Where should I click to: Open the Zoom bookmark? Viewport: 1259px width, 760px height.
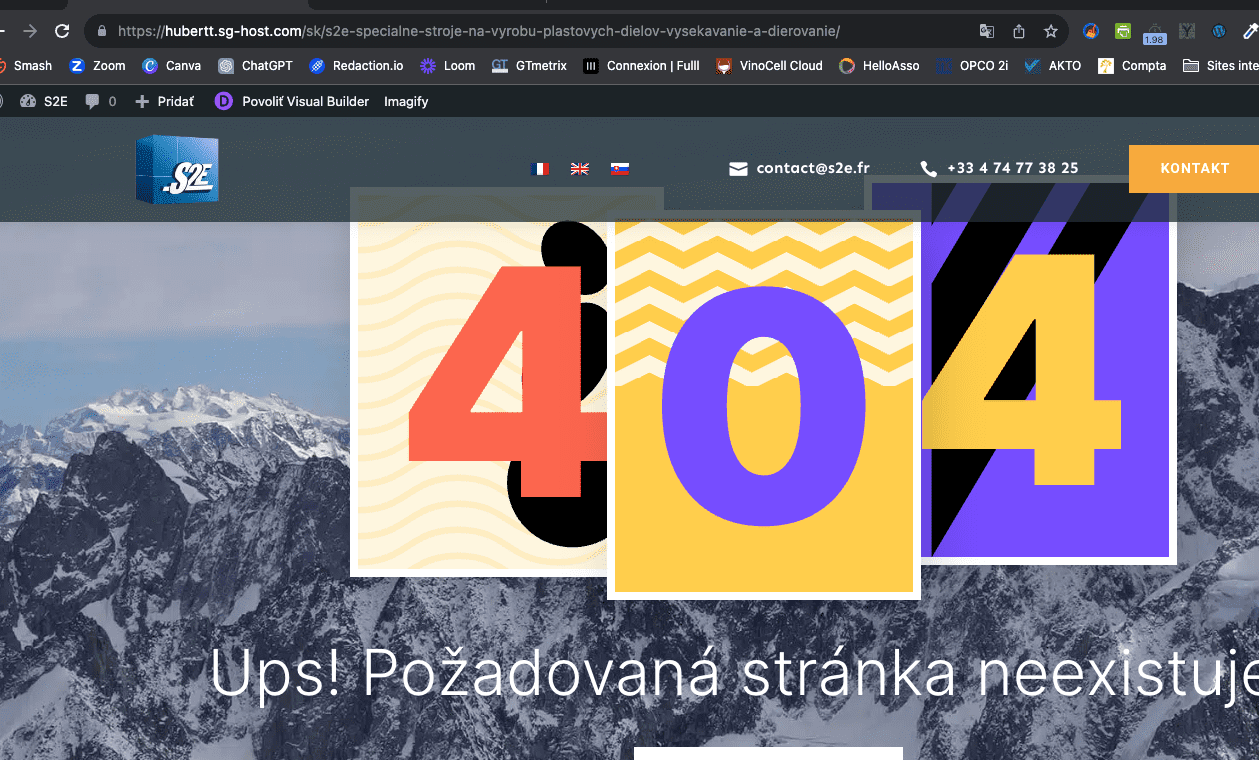tap(97, 66)
